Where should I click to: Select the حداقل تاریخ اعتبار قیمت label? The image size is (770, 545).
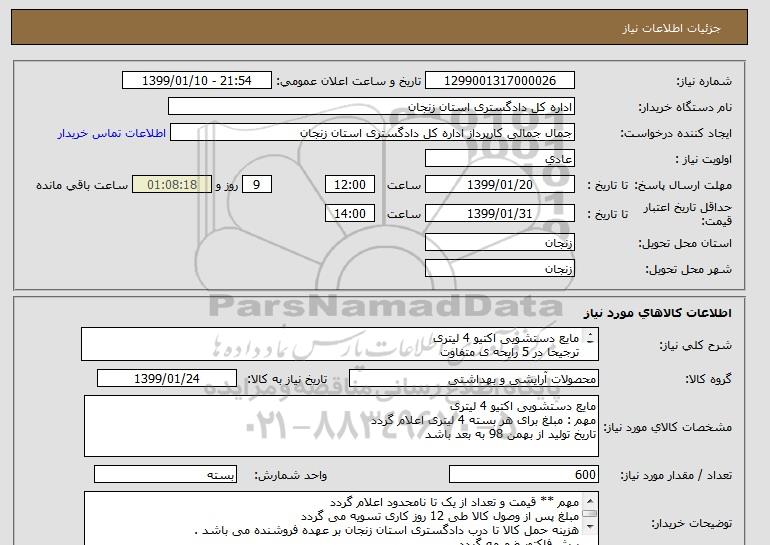pos(688,214)
